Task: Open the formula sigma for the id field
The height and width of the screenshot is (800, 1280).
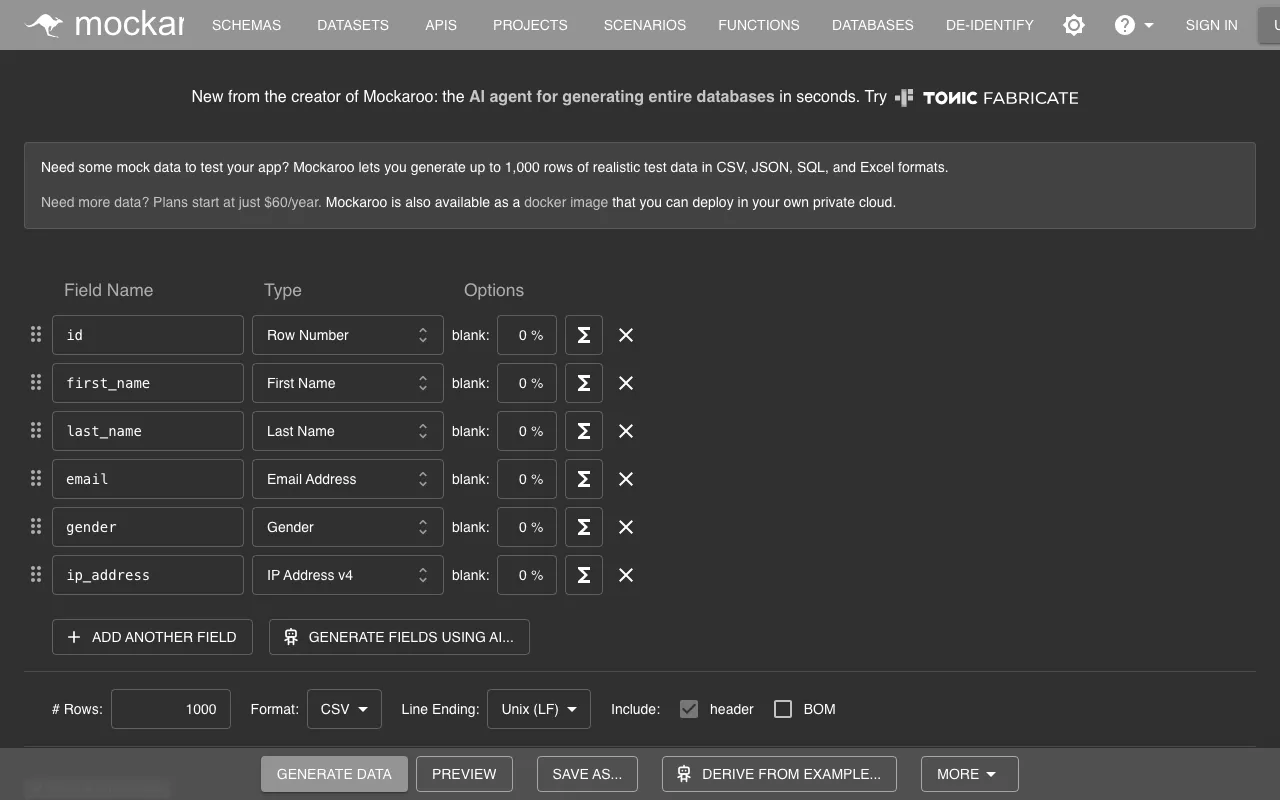Action: point(584,335)
